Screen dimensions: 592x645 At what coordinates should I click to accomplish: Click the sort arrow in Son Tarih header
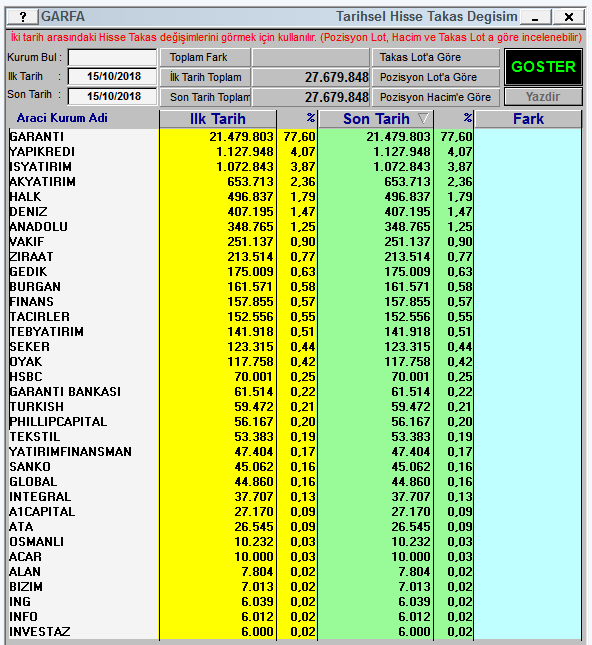coord(423,119)
